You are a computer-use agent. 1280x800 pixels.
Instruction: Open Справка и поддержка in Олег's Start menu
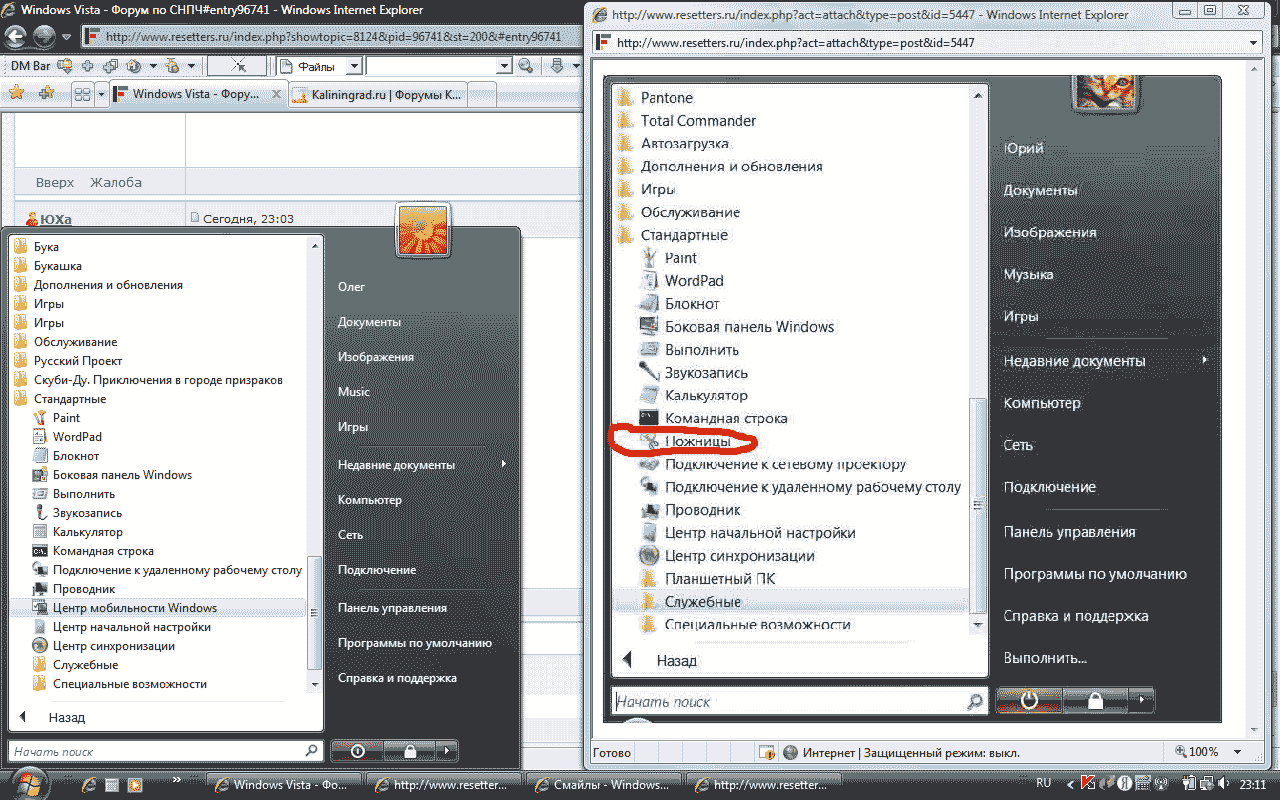click(397, 678)
